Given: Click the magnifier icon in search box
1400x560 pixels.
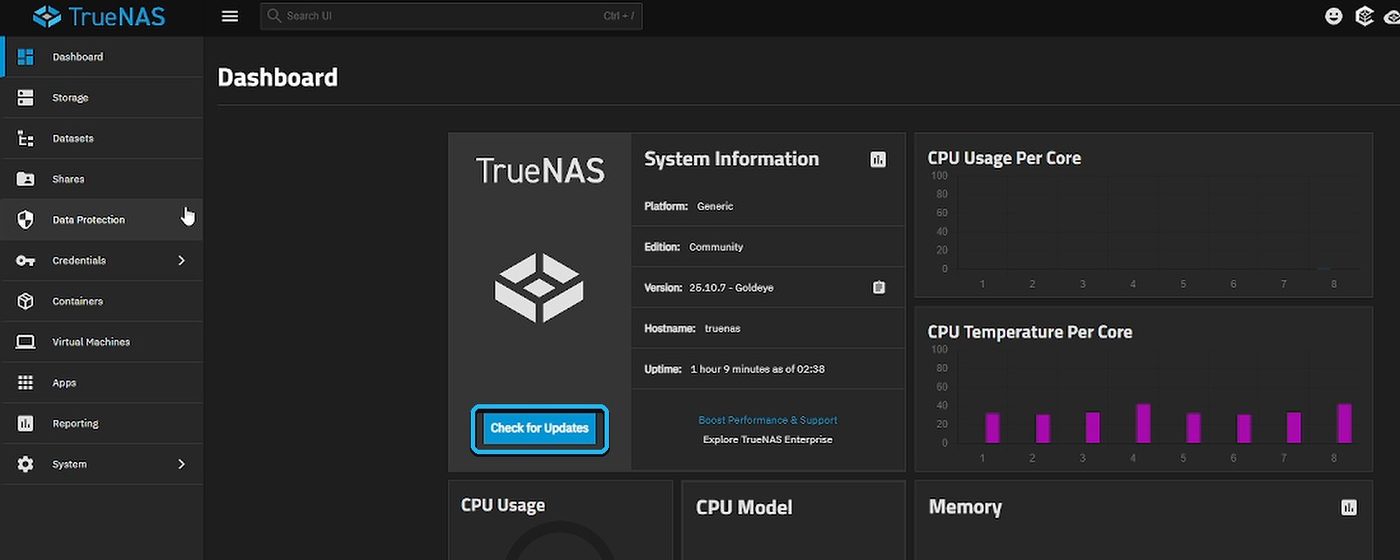Looking at the screenshot, I should (274, 16).
